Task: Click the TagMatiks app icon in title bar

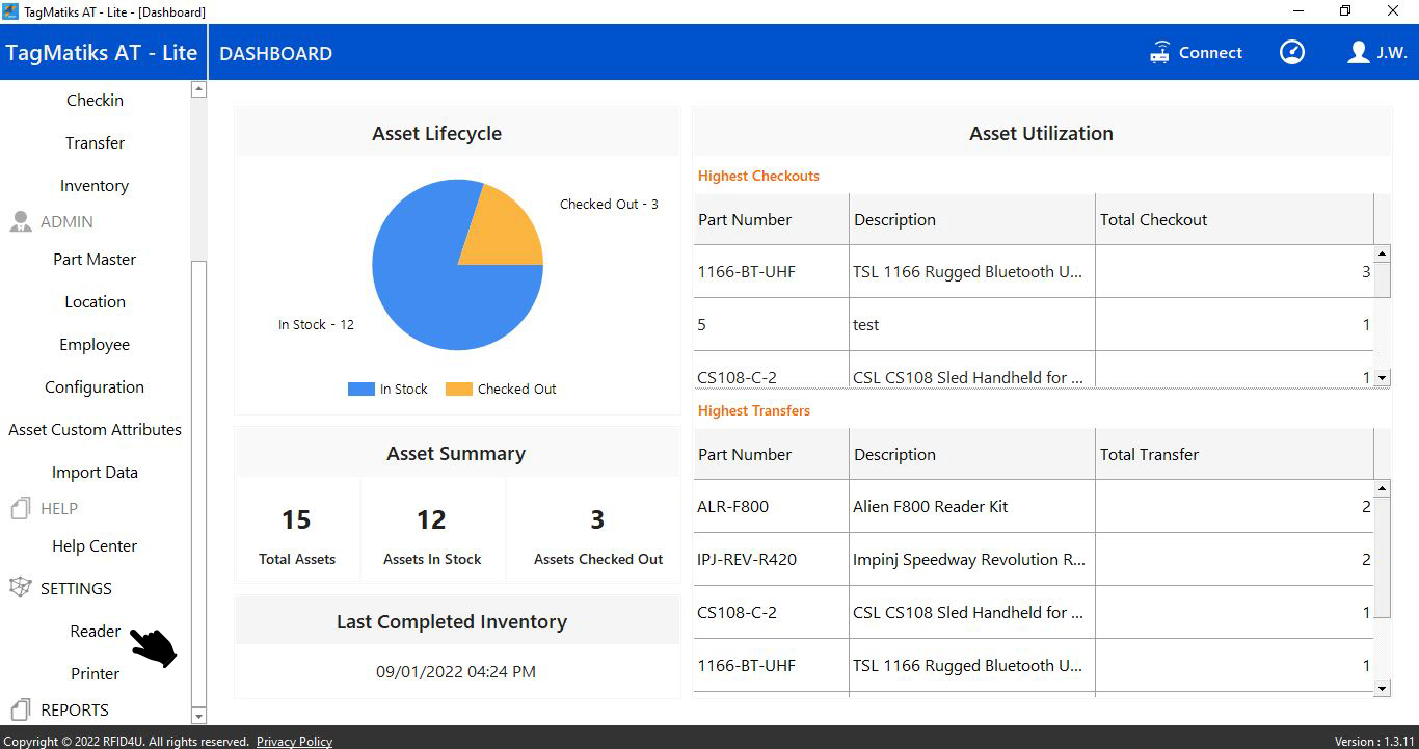Action: point(11,12)
